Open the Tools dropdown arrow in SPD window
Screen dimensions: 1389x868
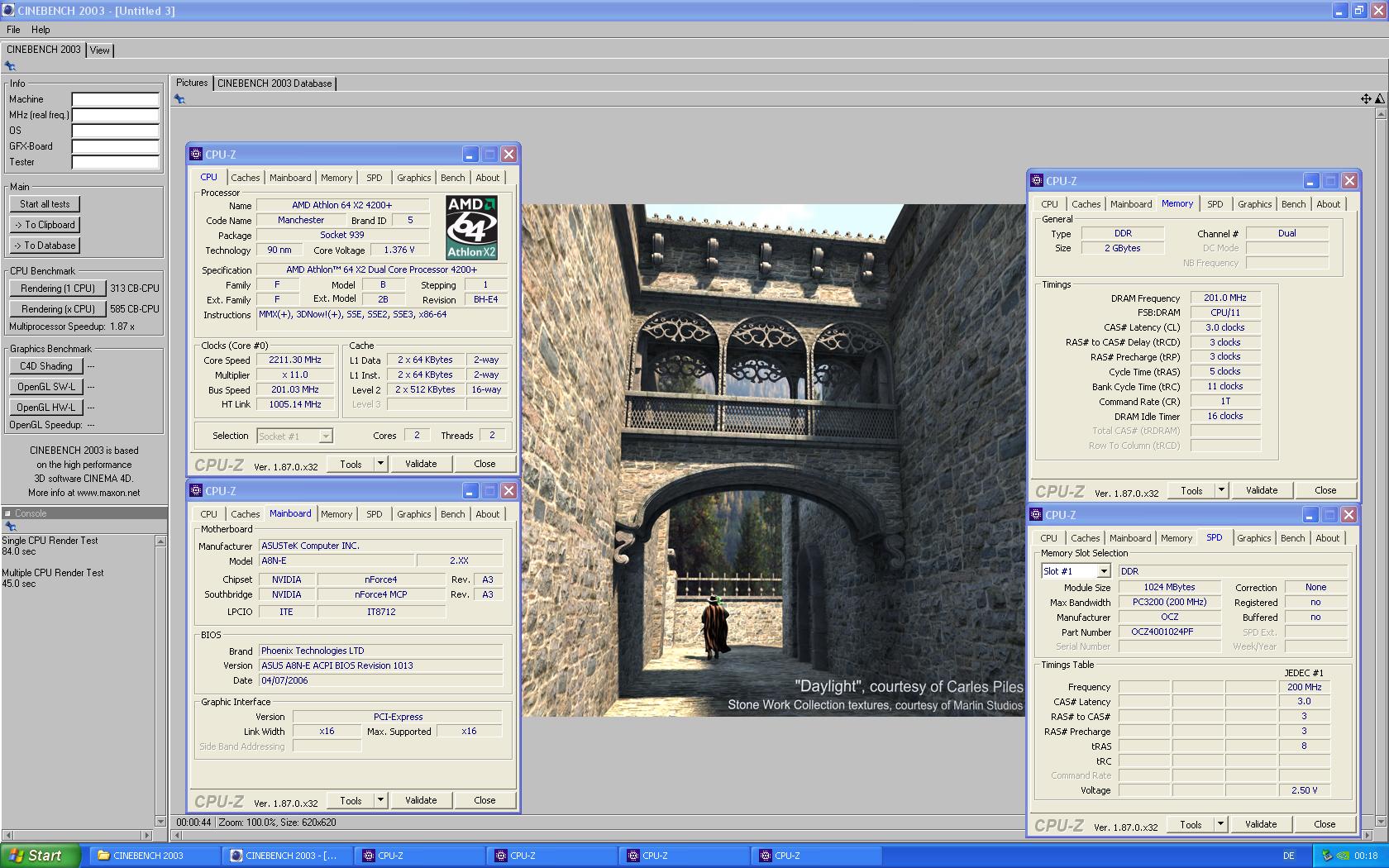tap(1220, 824)
